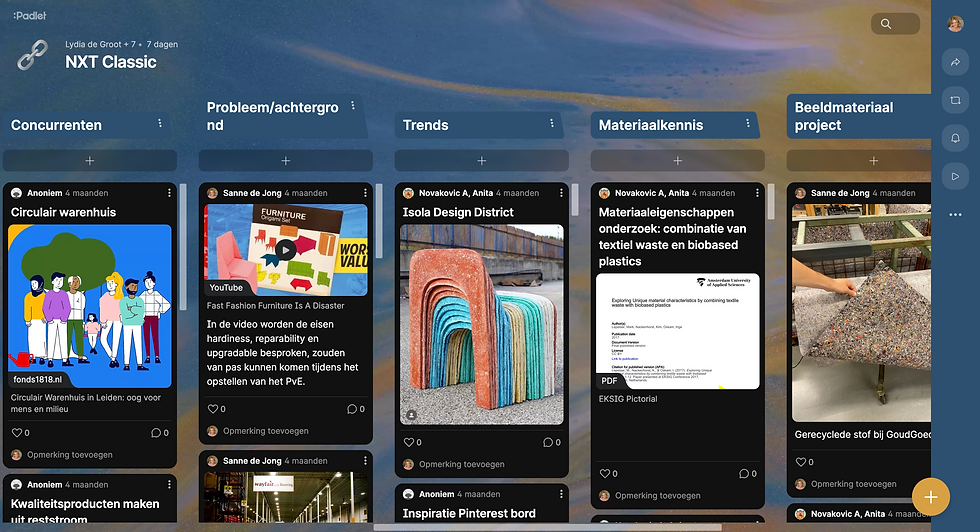
Task: Click the share arrow icon in sidebar
Action: pos(955,62)
